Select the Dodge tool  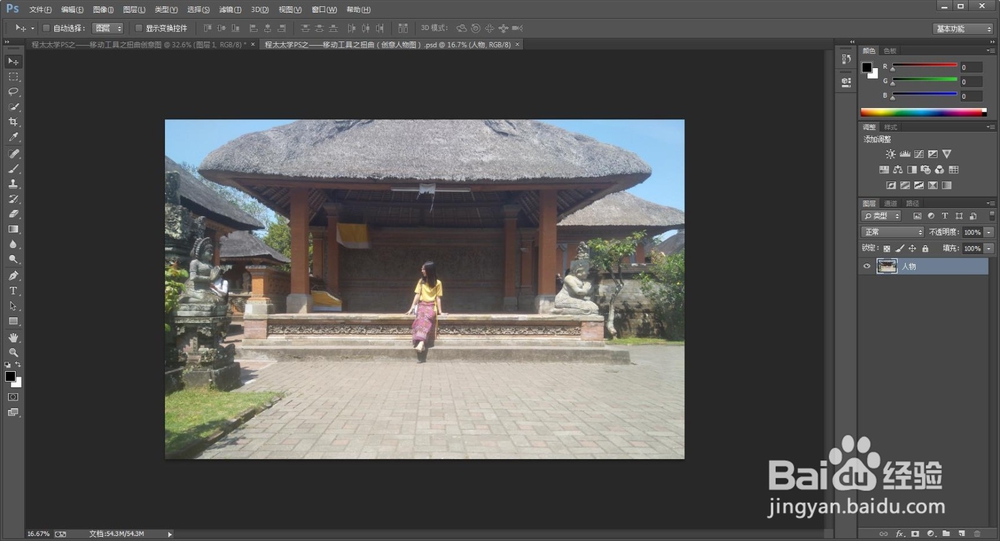[13, 260]
